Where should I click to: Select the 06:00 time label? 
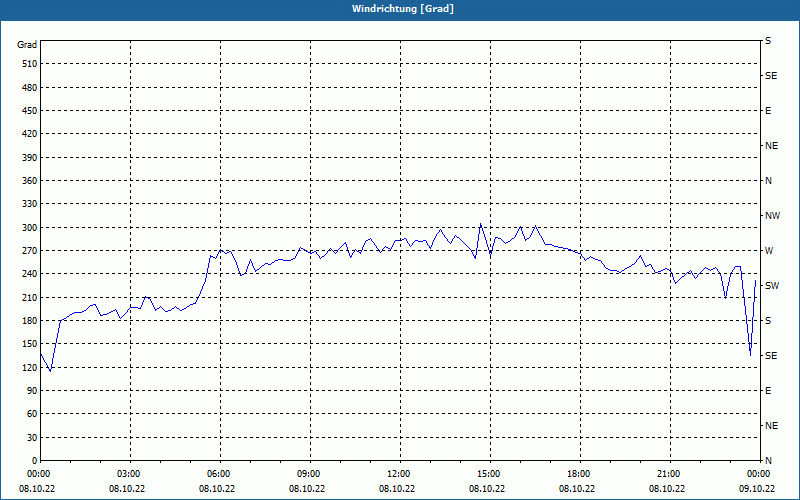(218, 474)
